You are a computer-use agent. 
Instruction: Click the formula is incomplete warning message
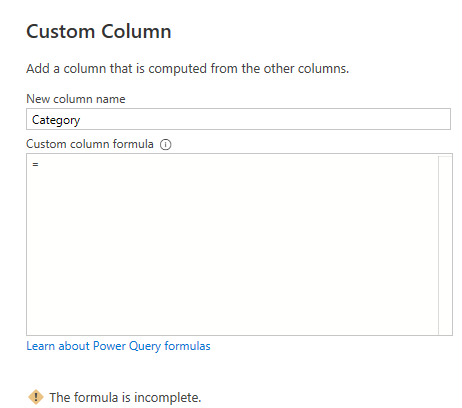tap(125, 397)
